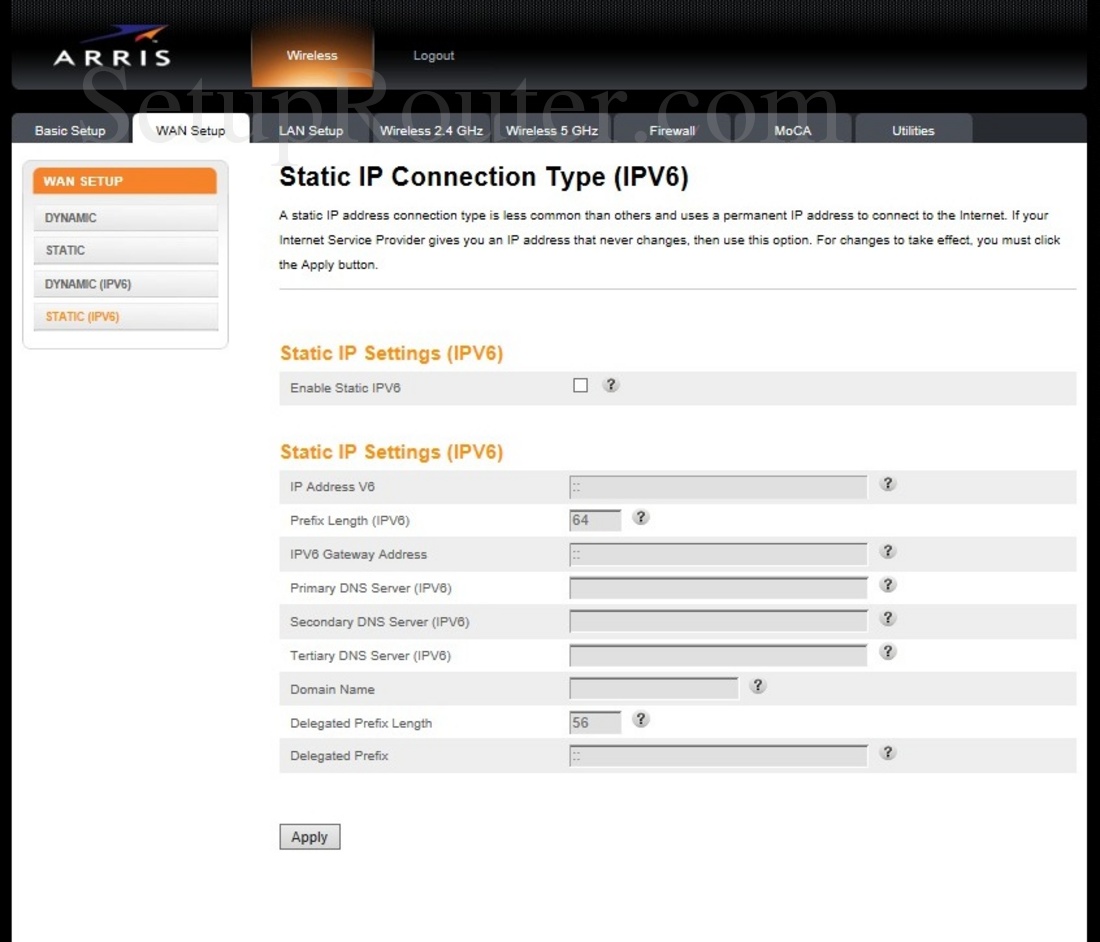Click the 'IP Address V6' label
This screenshot has width=1100, height=942.
pyautogui.click(x=333, y=487)
